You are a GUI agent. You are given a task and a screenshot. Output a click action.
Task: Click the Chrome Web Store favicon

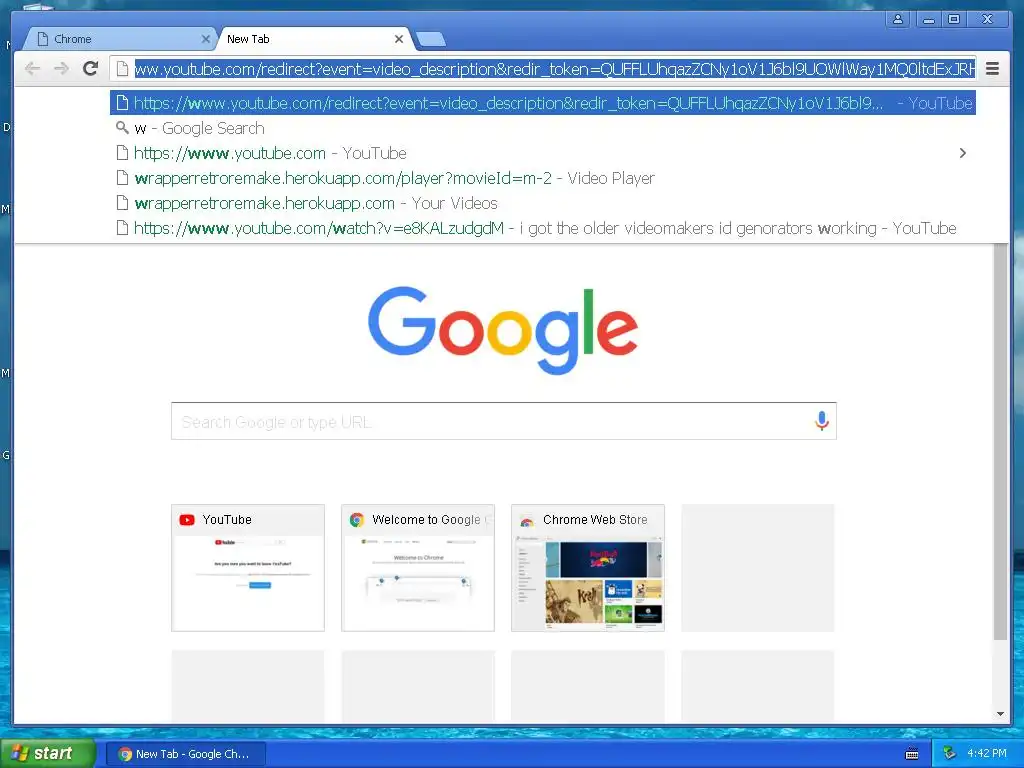click(x=527, y=520)
